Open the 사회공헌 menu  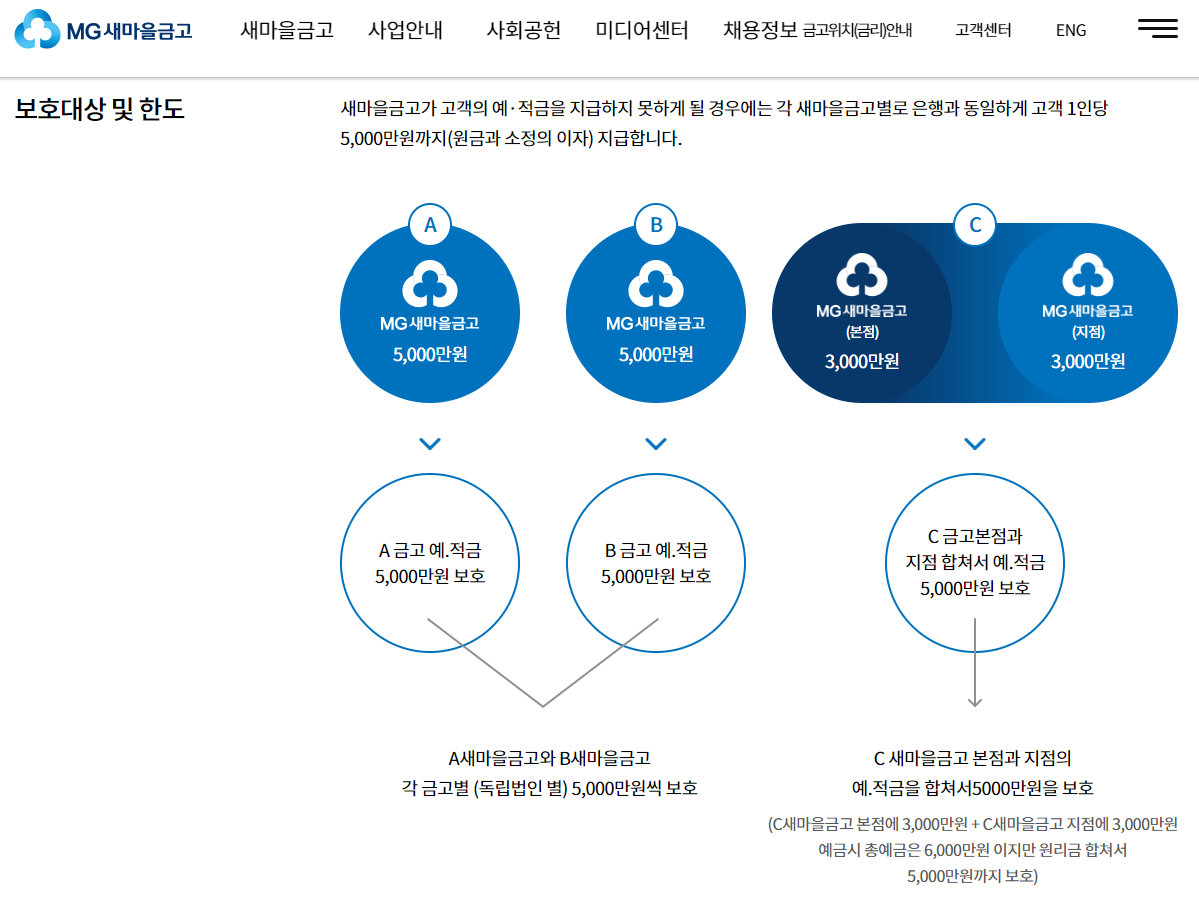[524, 30]
